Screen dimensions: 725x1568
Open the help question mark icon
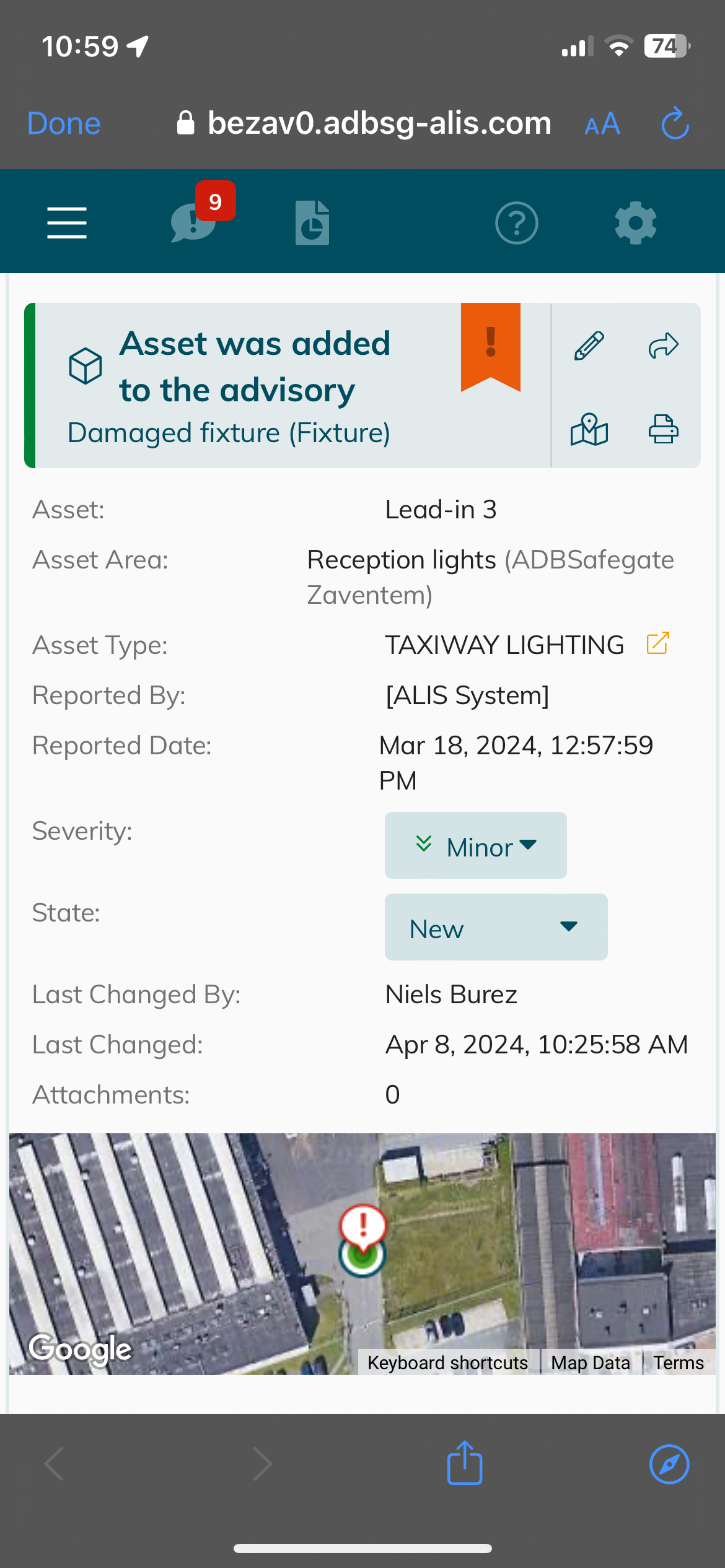click(516, 222)
